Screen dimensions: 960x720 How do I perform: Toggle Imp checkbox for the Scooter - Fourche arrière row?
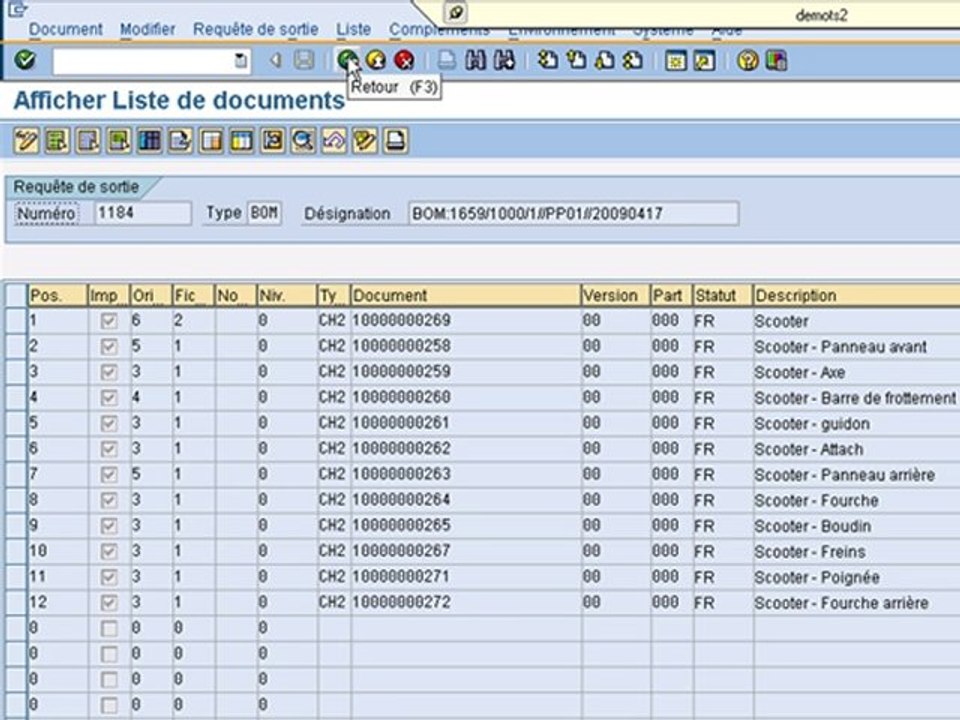(109, 602)
